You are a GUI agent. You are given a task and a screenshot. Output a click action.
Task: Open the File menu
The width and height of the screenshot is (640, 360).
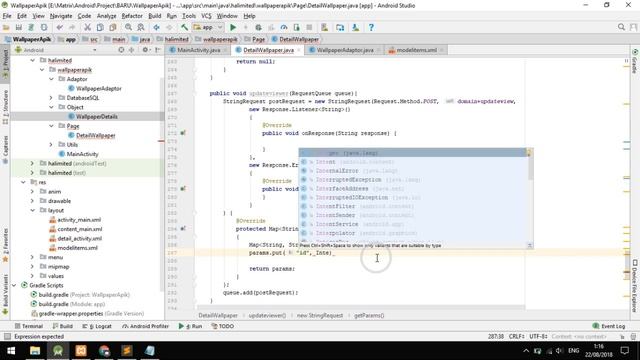click(7, 16)
